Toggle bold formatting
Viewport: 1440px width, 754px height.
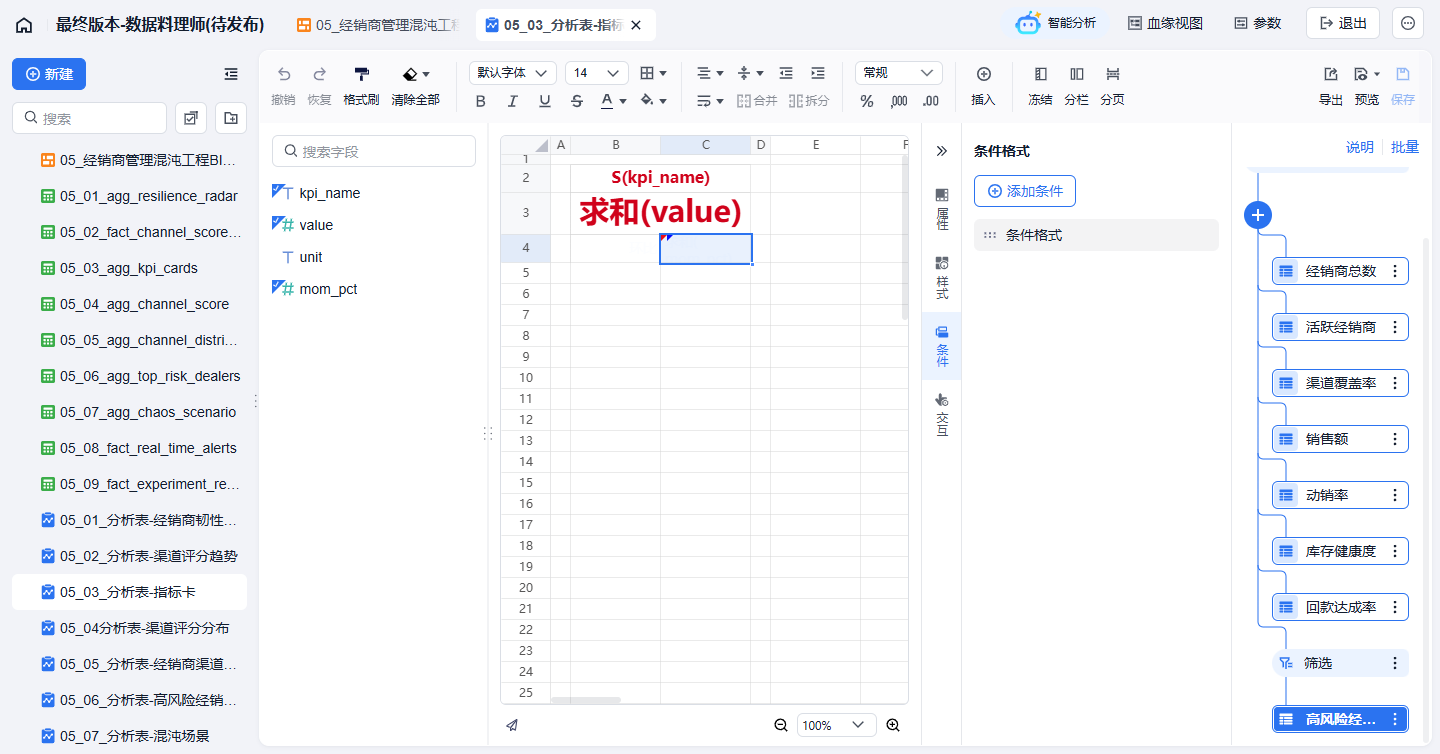[x=481, y=101]
